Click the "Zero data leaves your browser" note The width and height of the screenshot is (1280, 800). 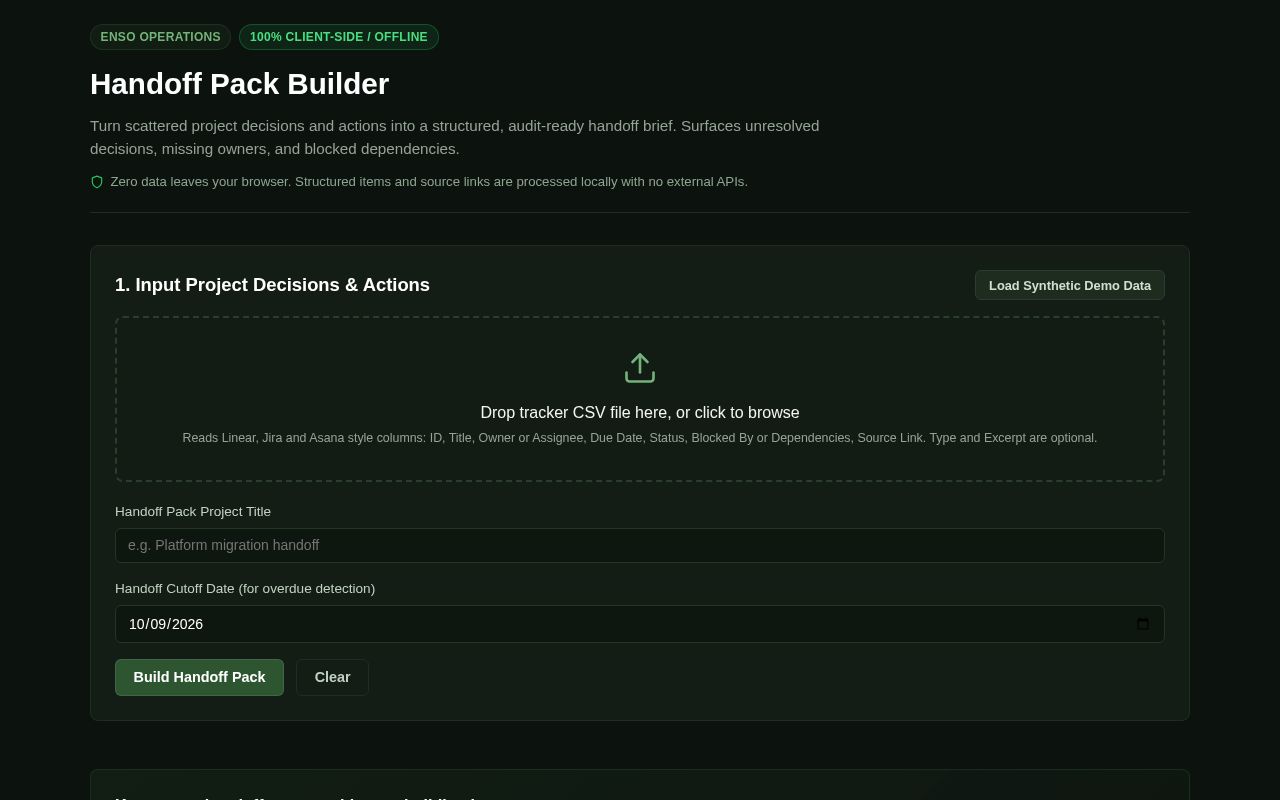pos(429,182)
